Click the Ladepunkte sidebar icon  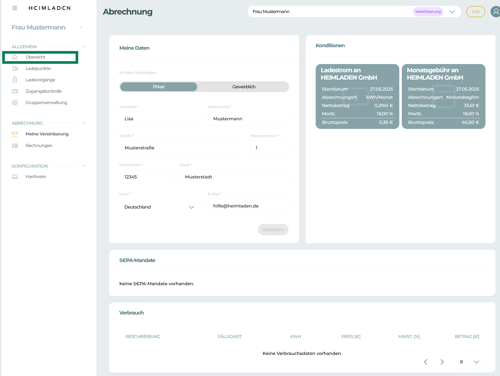click(15, 69)
